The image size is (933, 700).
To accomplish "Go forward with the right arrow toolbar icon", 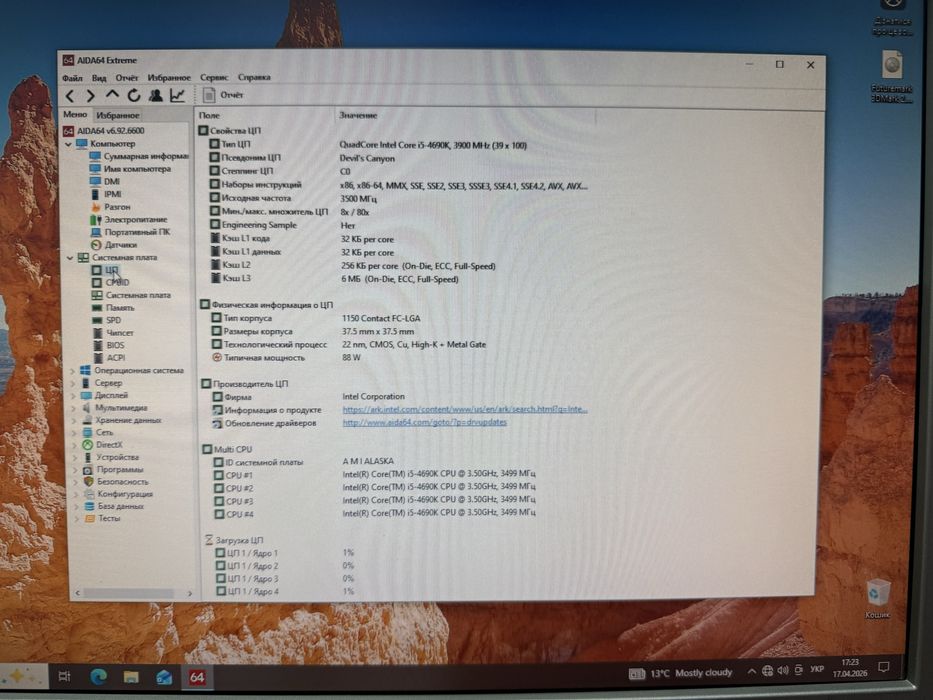I will pos(90,95).
